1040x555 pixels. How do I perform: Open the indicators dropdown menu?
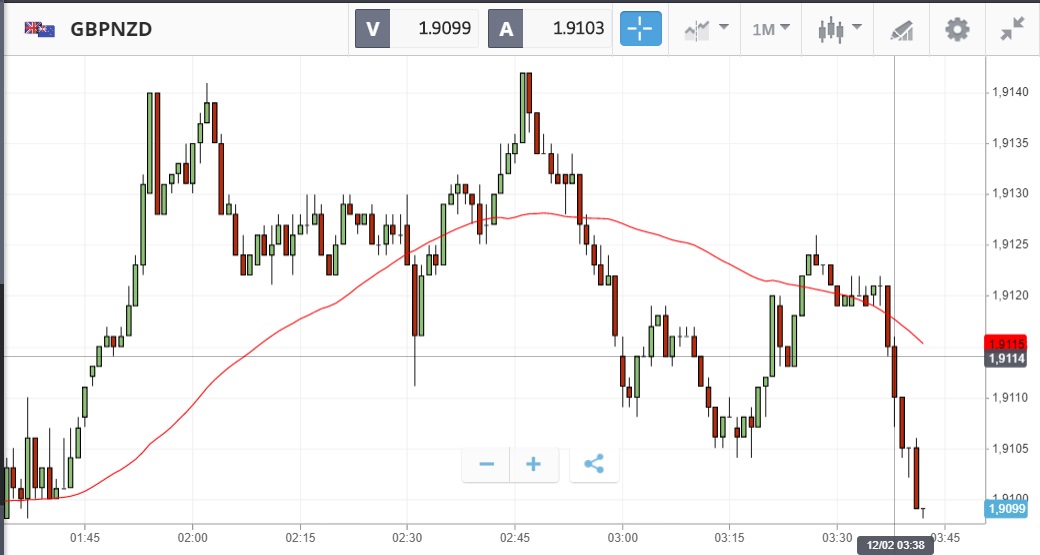pos(706,29)
